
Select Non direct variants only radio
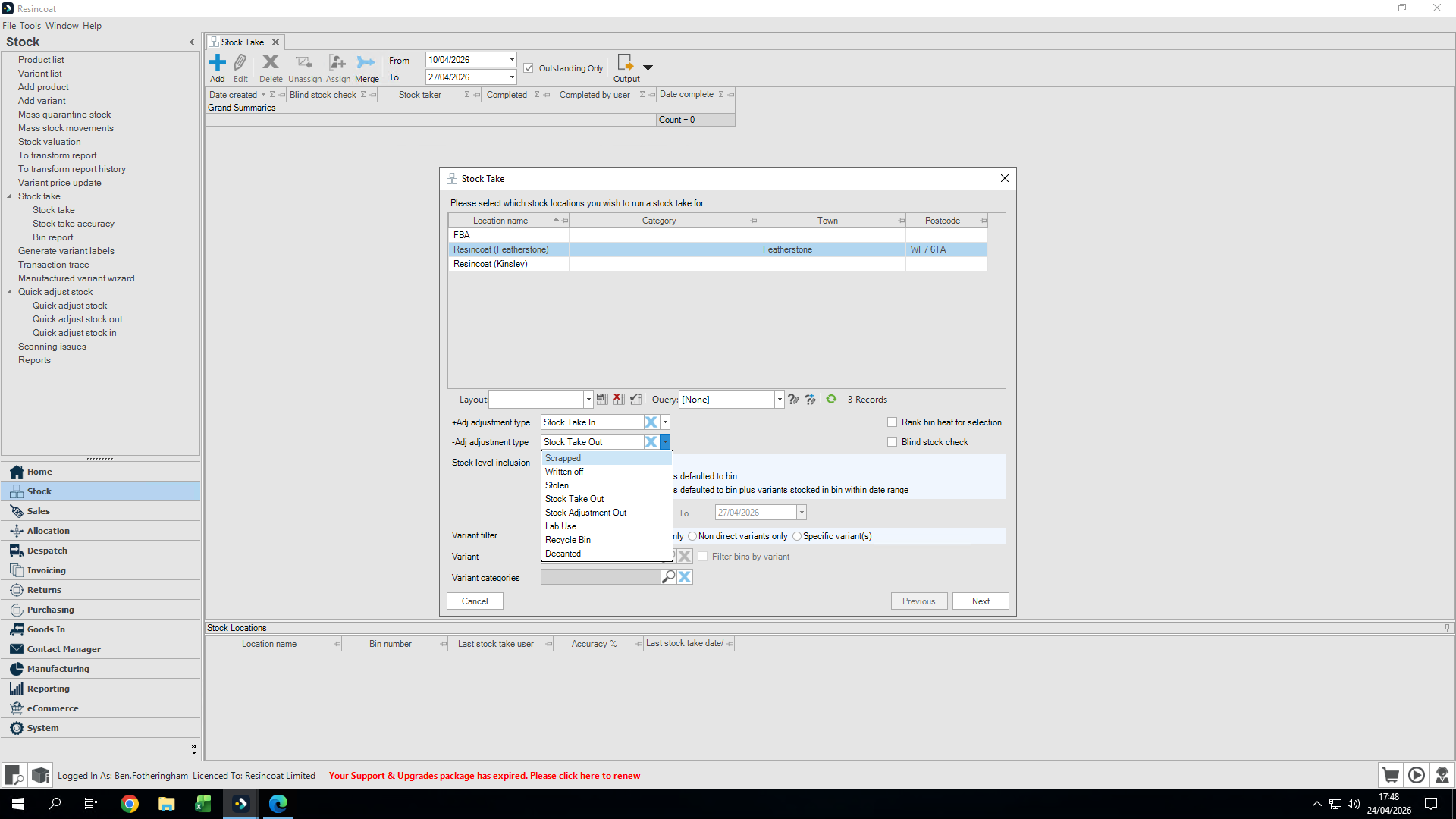pos(692,536)
